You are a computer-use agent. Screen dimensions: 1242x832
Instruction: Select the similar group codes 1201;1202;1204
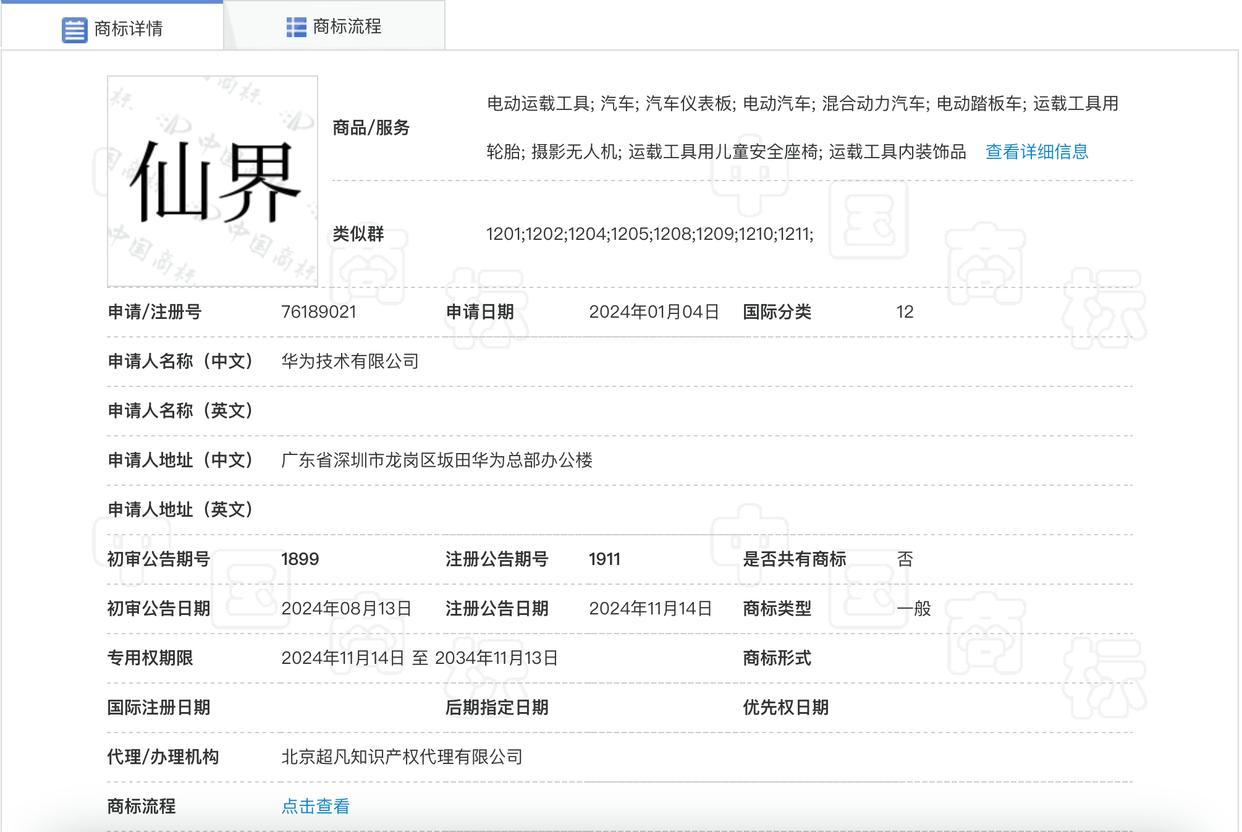[650, 234]
